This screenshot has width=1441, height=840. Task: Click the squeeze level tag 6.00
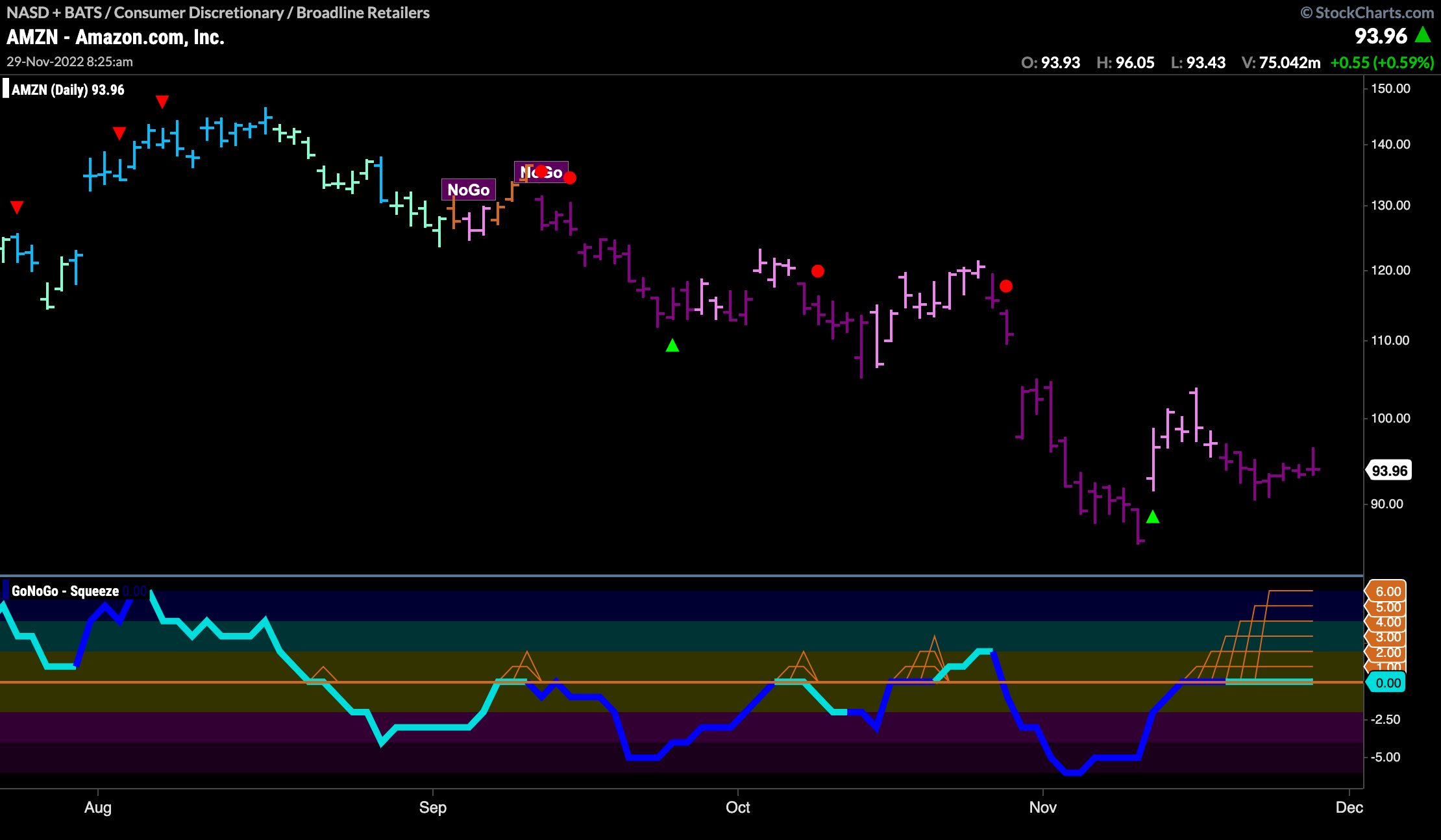click(1387, 591)
